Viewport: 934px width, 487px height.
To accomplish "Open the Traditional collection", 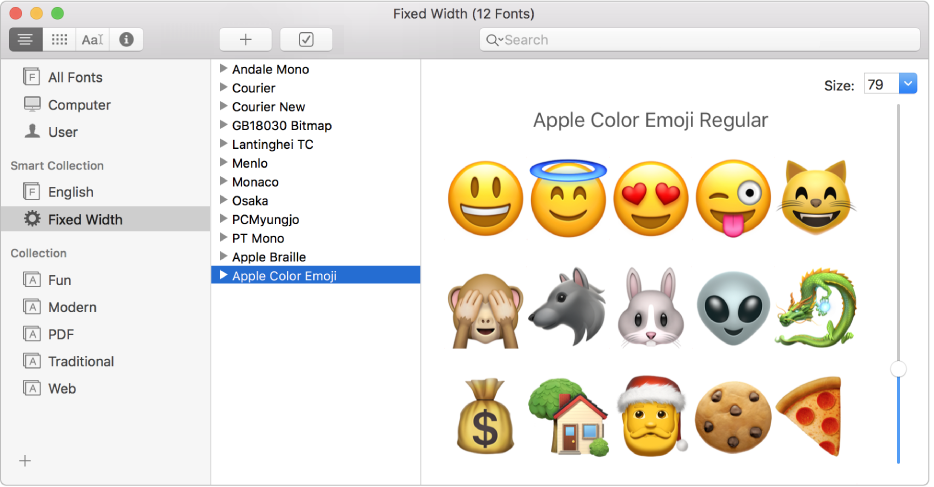I will coord(81,361).
